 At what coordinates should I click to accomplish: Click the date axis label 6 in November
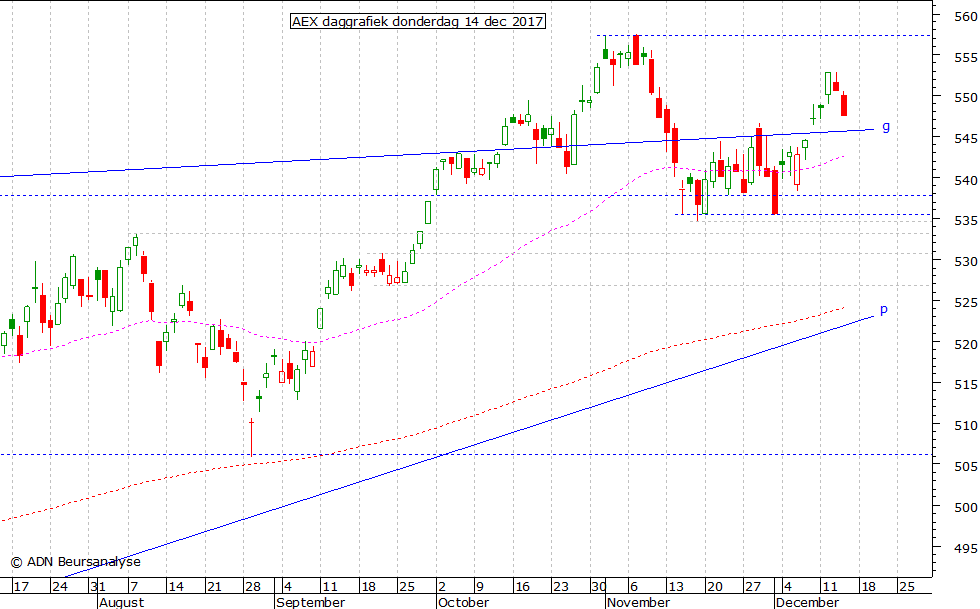coord(634,586)
